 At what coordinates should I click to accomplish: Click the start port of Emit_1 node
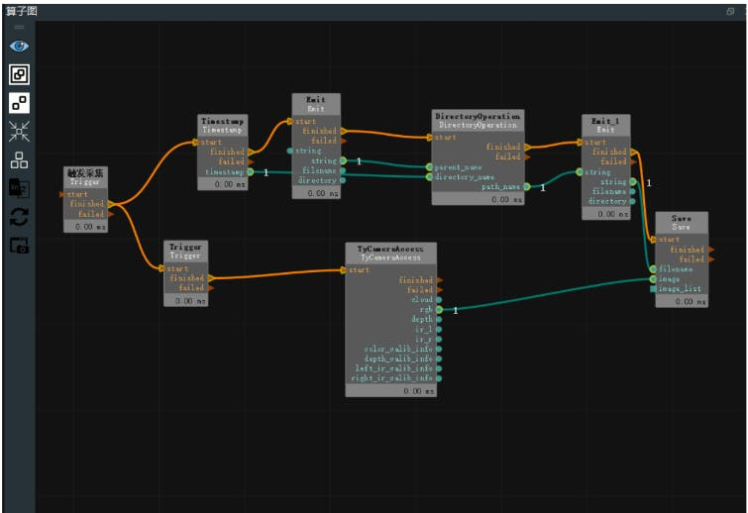coord(579,142)
